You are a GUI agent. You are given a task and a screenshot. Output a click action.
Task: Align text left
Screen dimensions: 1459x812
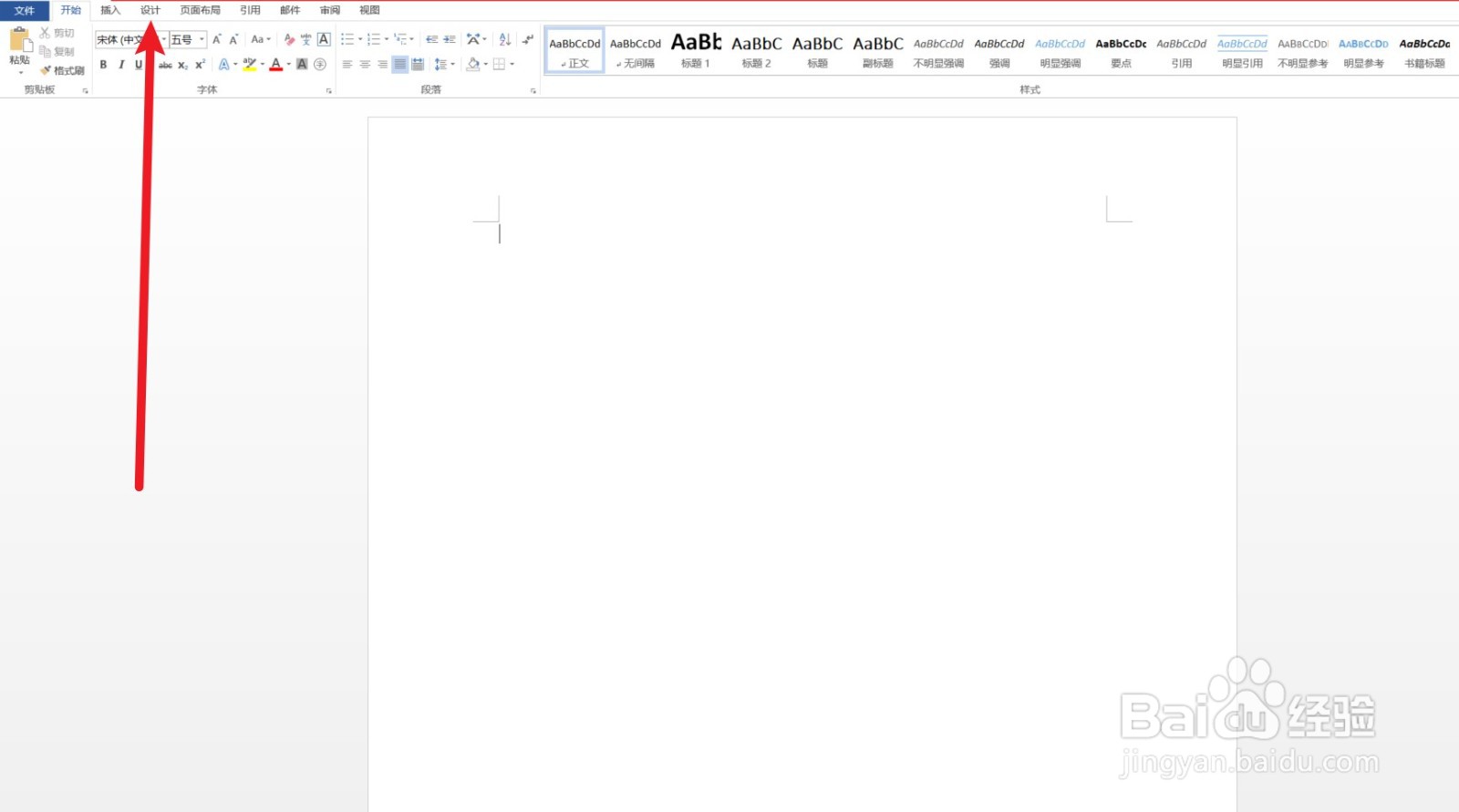click(x=347, y=64)
